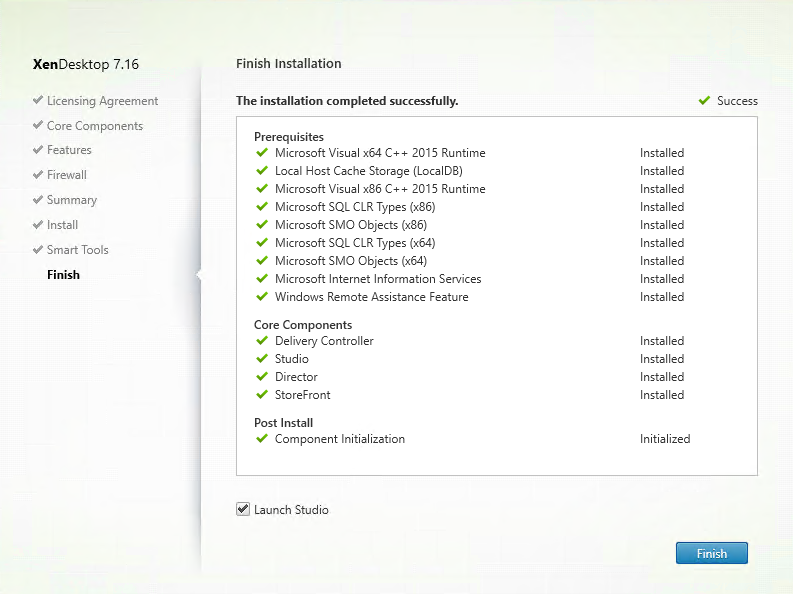This screenshot has width=793, height=594.
Task: Click the checkmark for Local Host Cache Storage
Action: coord(261,170)
